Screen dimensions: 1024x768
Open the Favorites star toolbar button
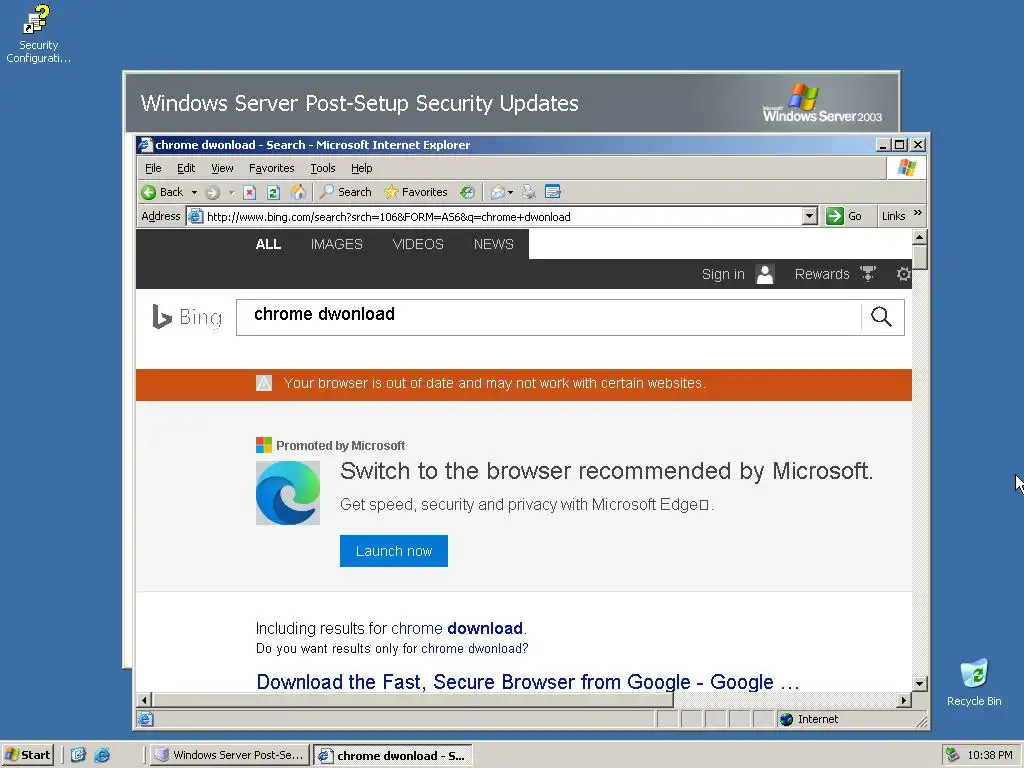[416, 192]
